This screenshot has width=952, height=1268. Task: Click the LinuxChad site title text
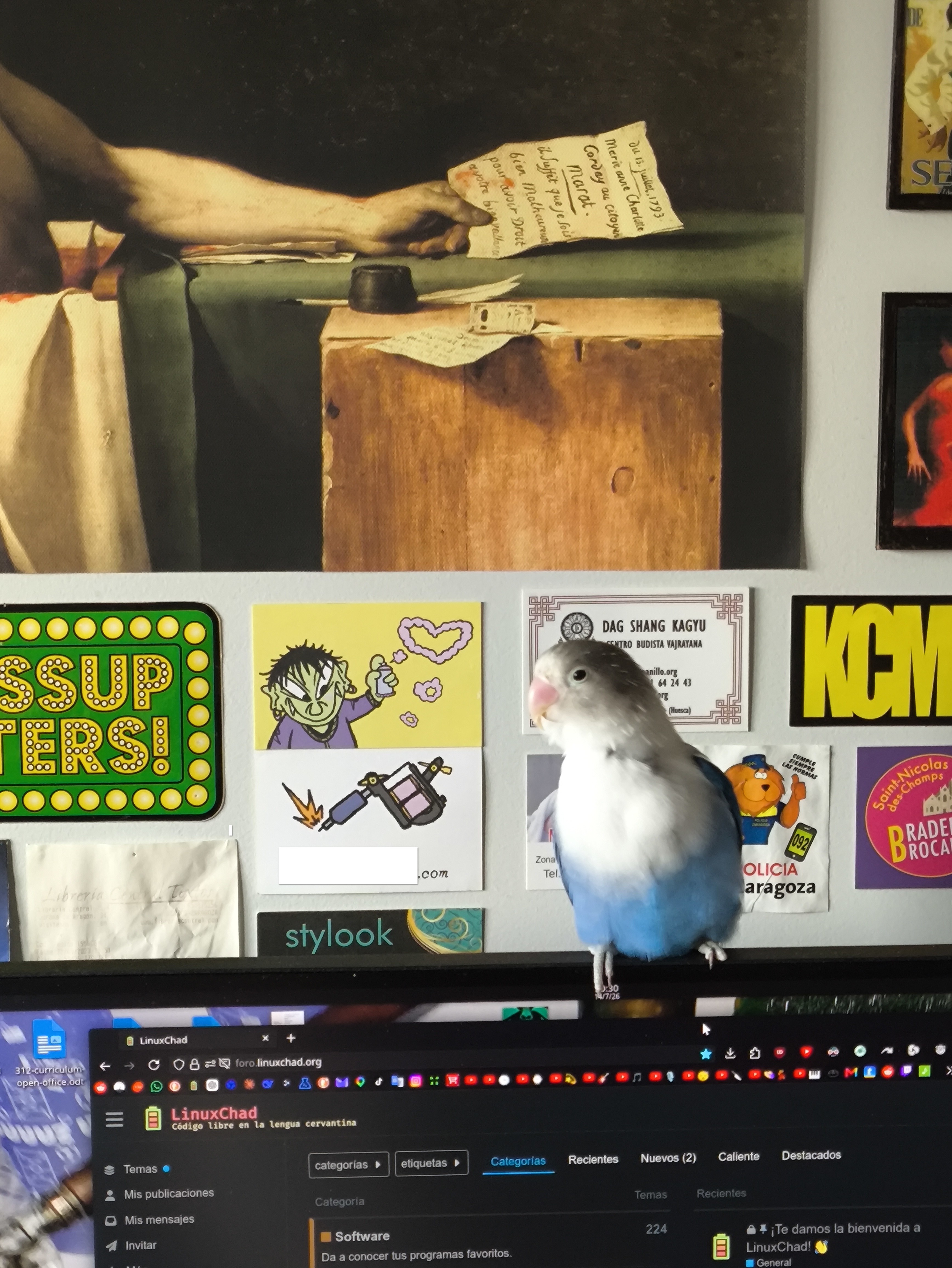[x=214, y=1113]
